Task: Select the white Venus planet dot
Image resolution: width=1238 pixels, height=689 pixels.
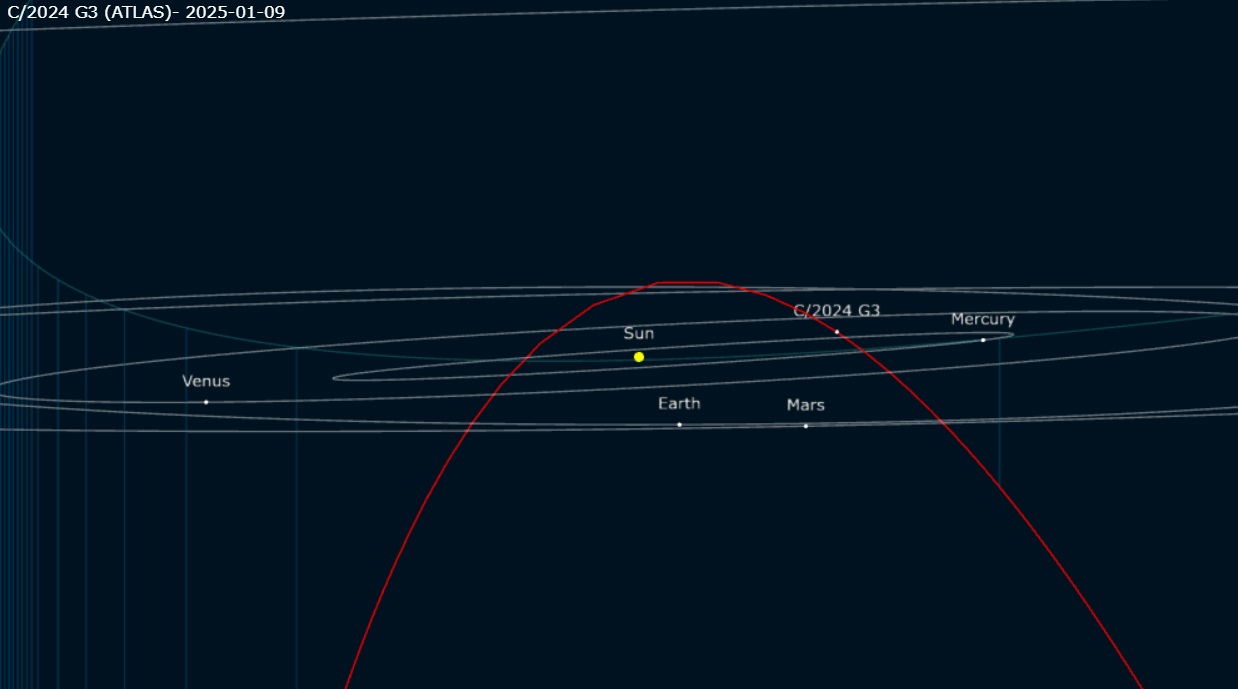Action: pyautogui.click(x=206, y=402)
